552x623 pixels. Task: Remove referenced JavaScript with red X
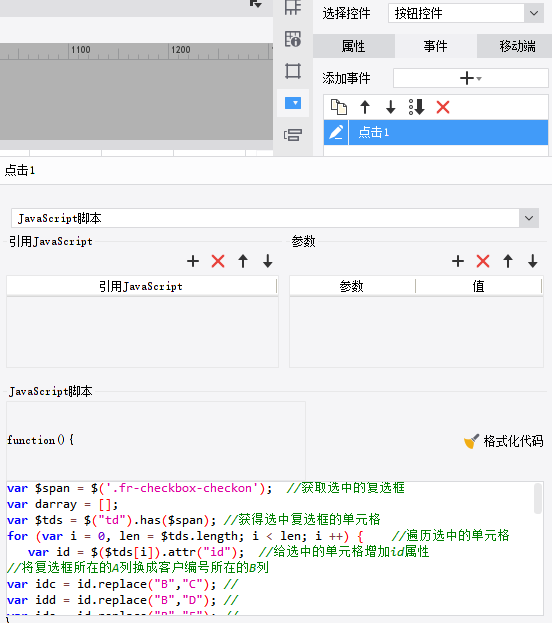tap(218, 261)
